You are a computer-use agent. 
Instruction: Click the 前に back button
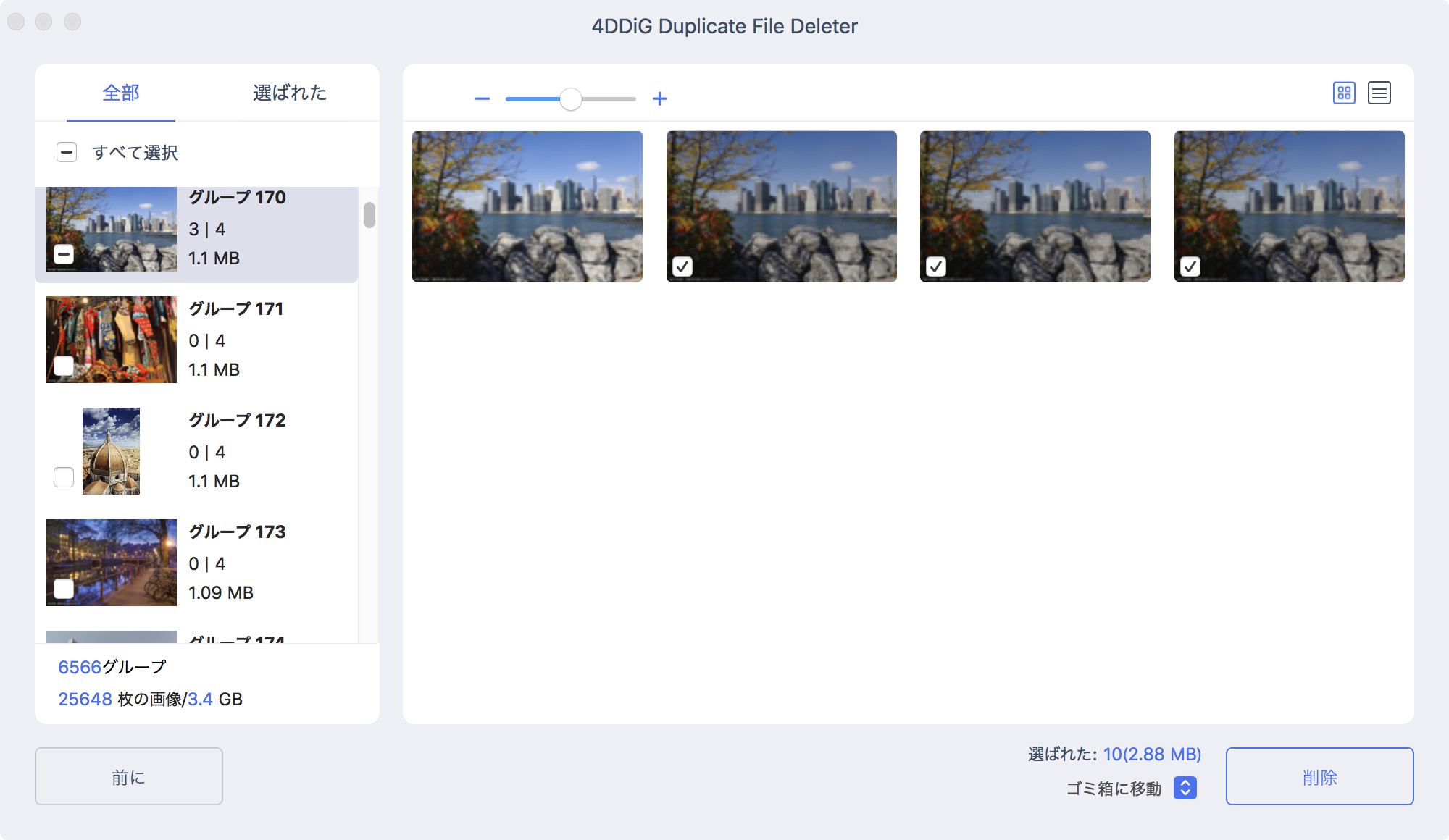click(x=129, y=776)
